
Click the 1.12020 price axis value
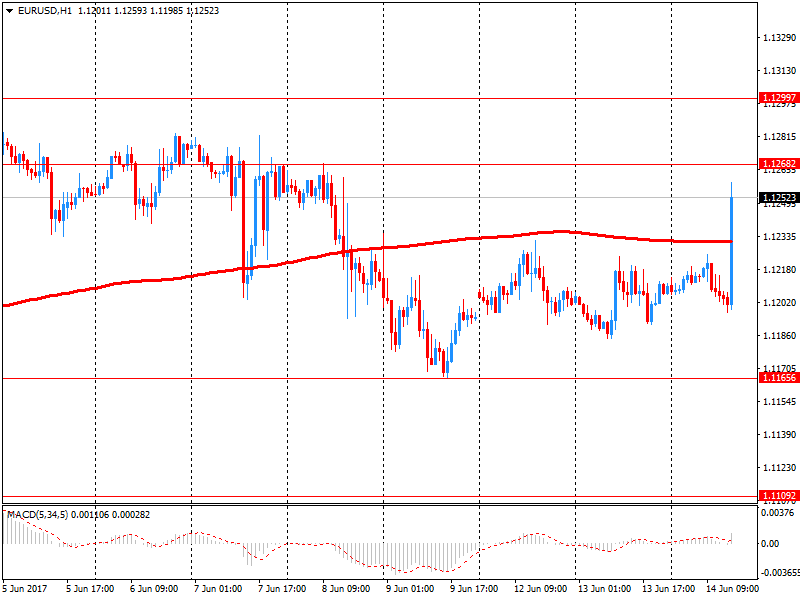click(779, 303)
